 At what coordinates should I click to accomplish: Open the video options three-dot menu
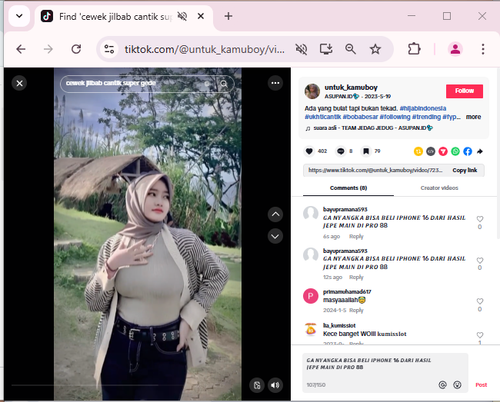click(x=275, y=83)
